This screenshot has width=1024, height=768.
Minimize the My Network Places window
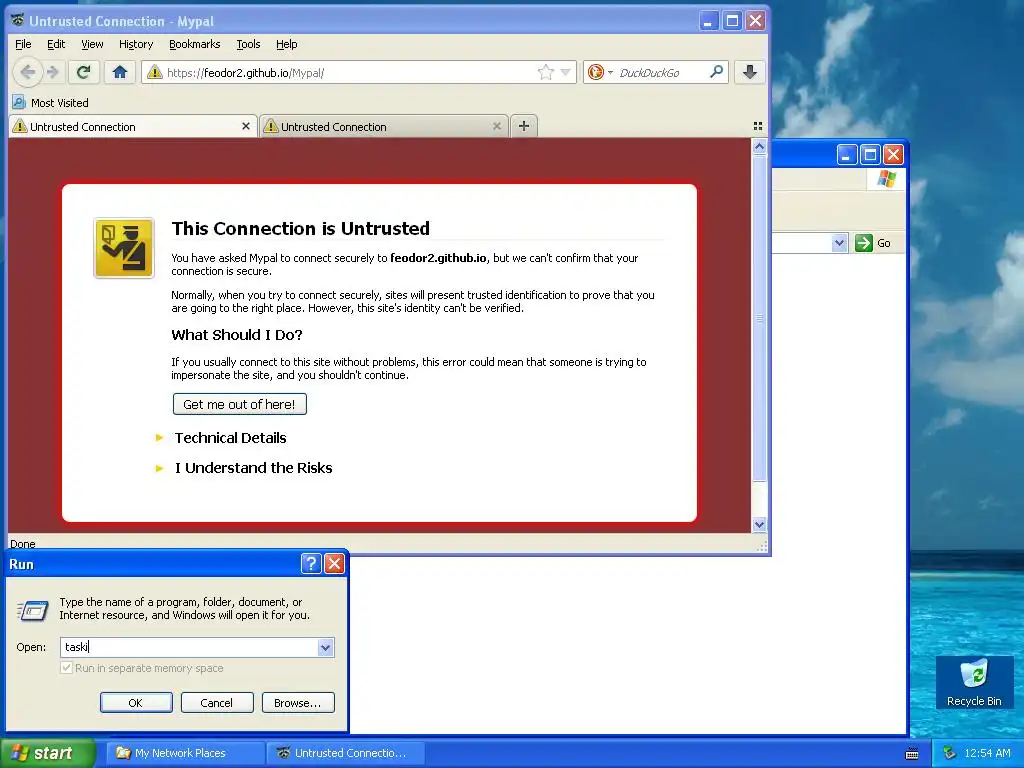point(846,155)
